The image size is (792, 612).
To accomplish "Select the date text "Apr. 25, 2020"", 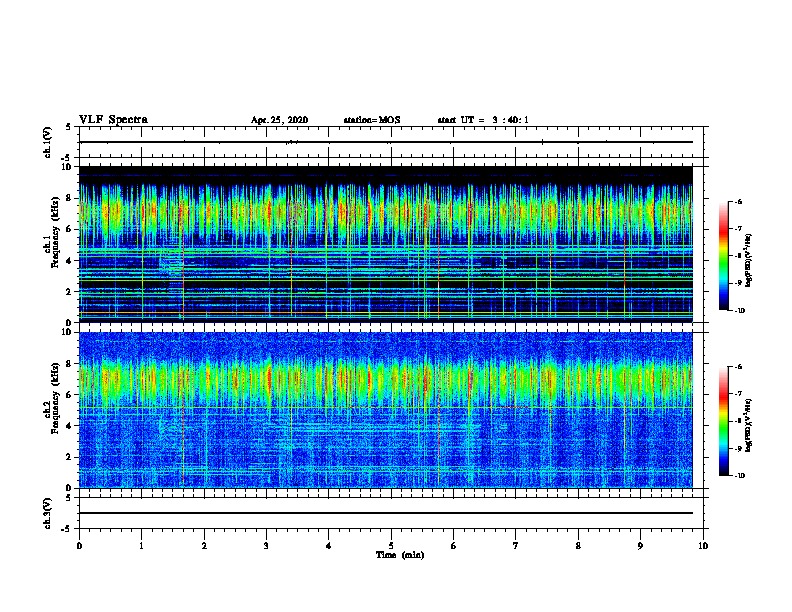I will click(x=279, y=120).
